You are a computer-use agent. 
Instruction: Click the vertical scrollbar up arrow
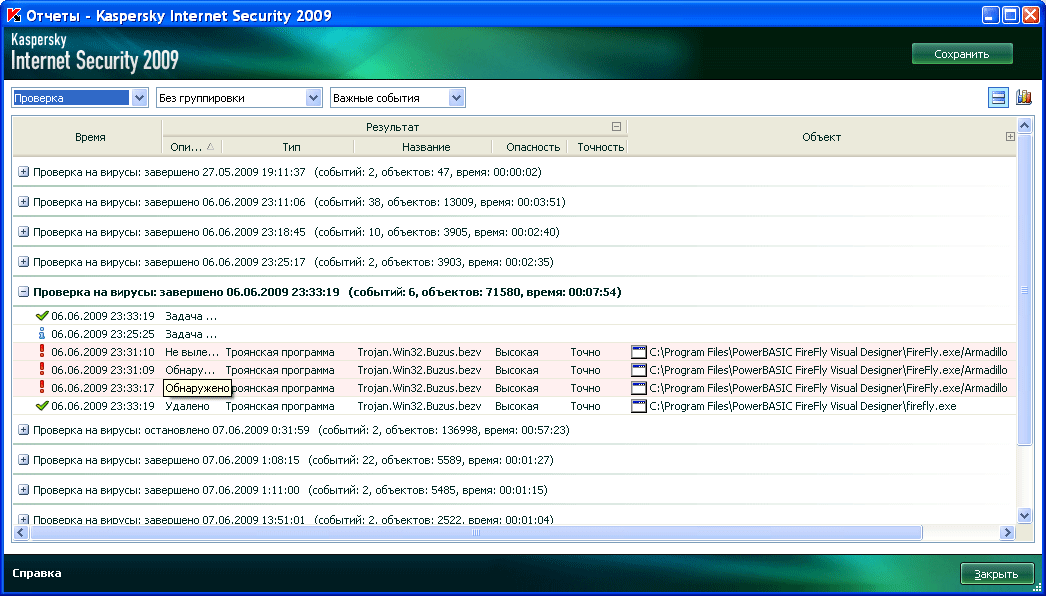[1025, 124]
